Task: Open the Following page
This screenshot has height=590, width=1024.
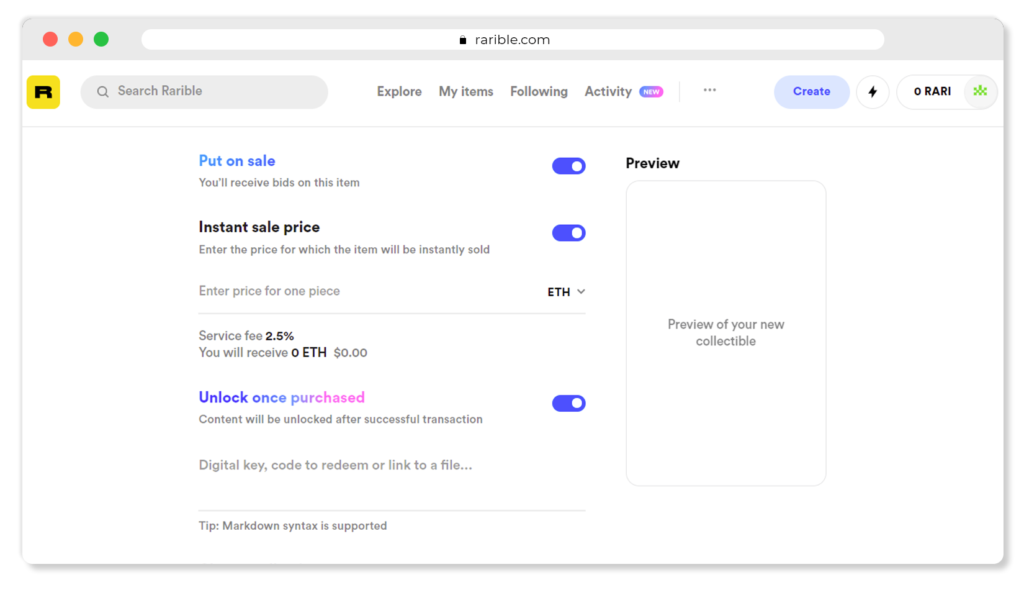Action: [539, 92]
